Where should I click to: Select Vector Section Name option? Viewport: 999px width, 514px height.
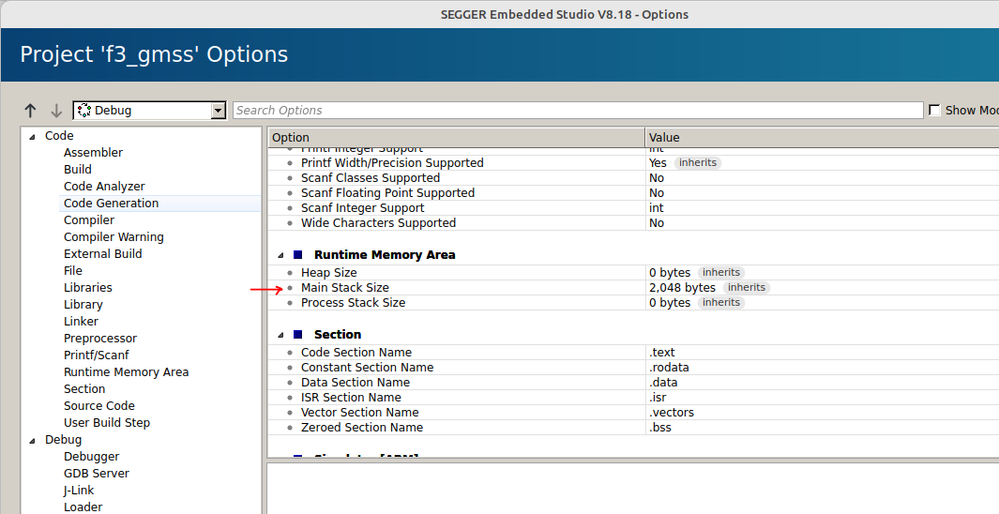tap(361, 413)
